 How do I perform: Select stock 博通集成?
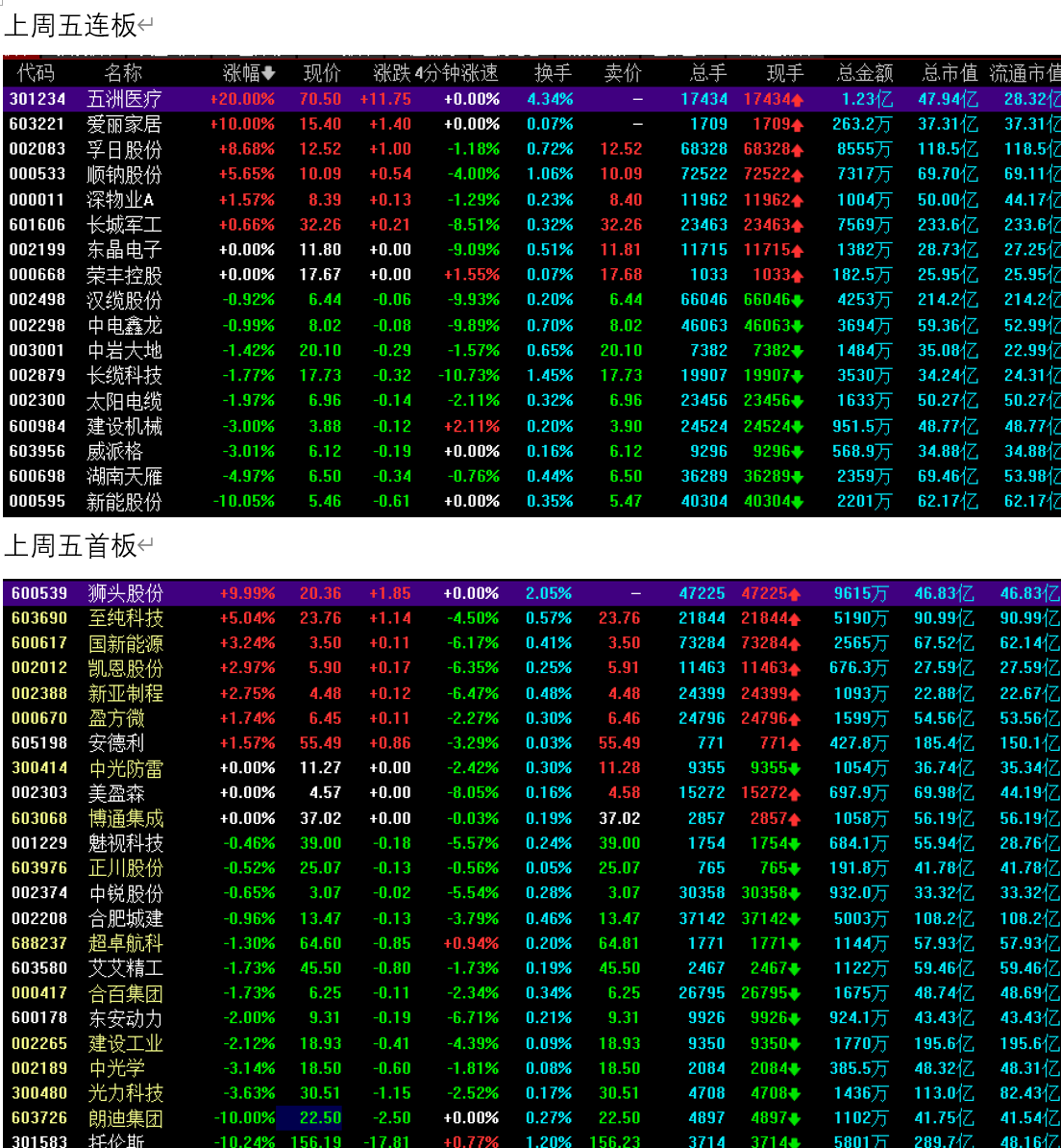tap(126, 818)
